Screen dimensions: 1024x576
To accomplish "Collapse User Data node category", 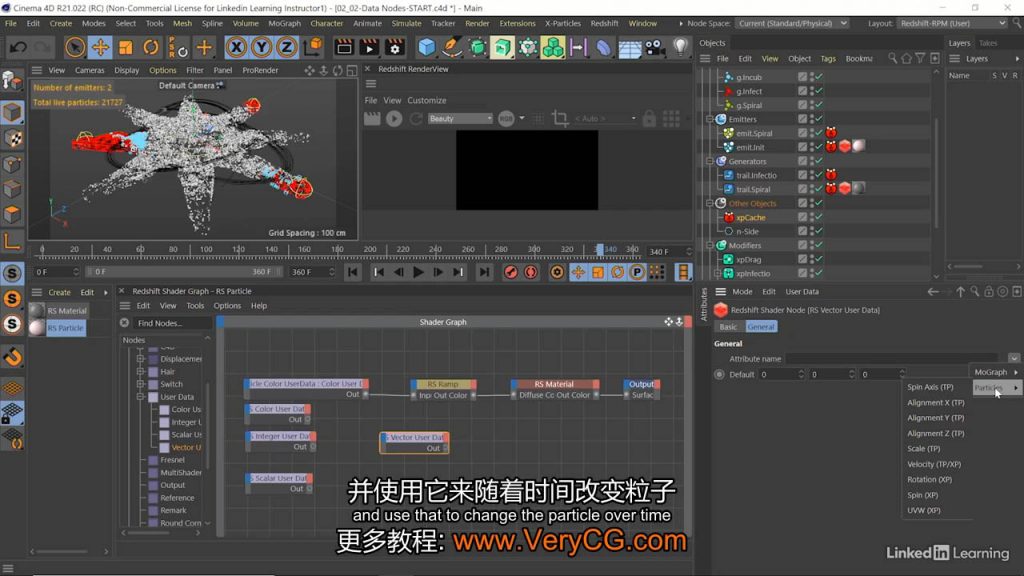I will pyautogui.click(x=140, y=396).
